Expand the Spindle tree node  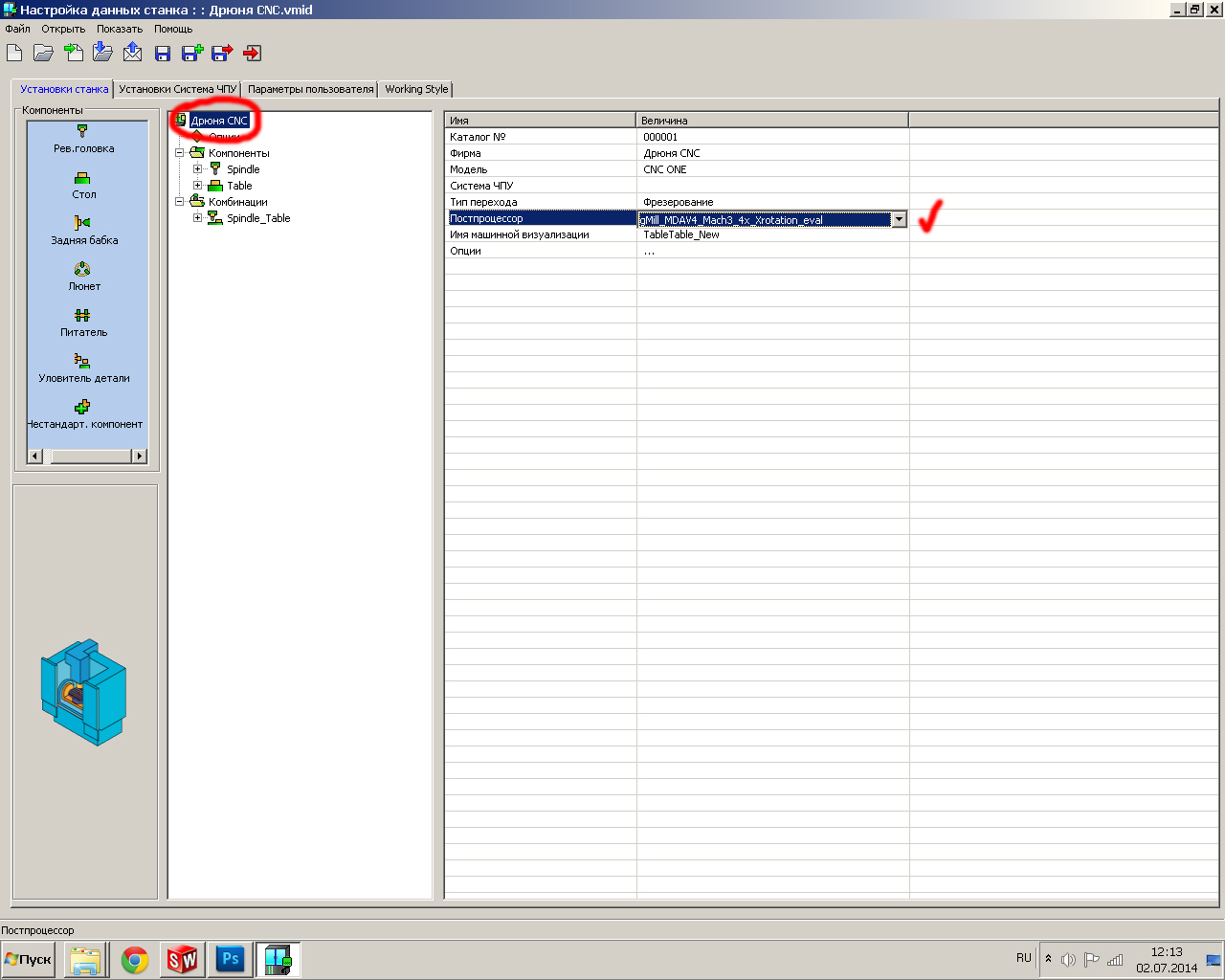tap(197, 169)
